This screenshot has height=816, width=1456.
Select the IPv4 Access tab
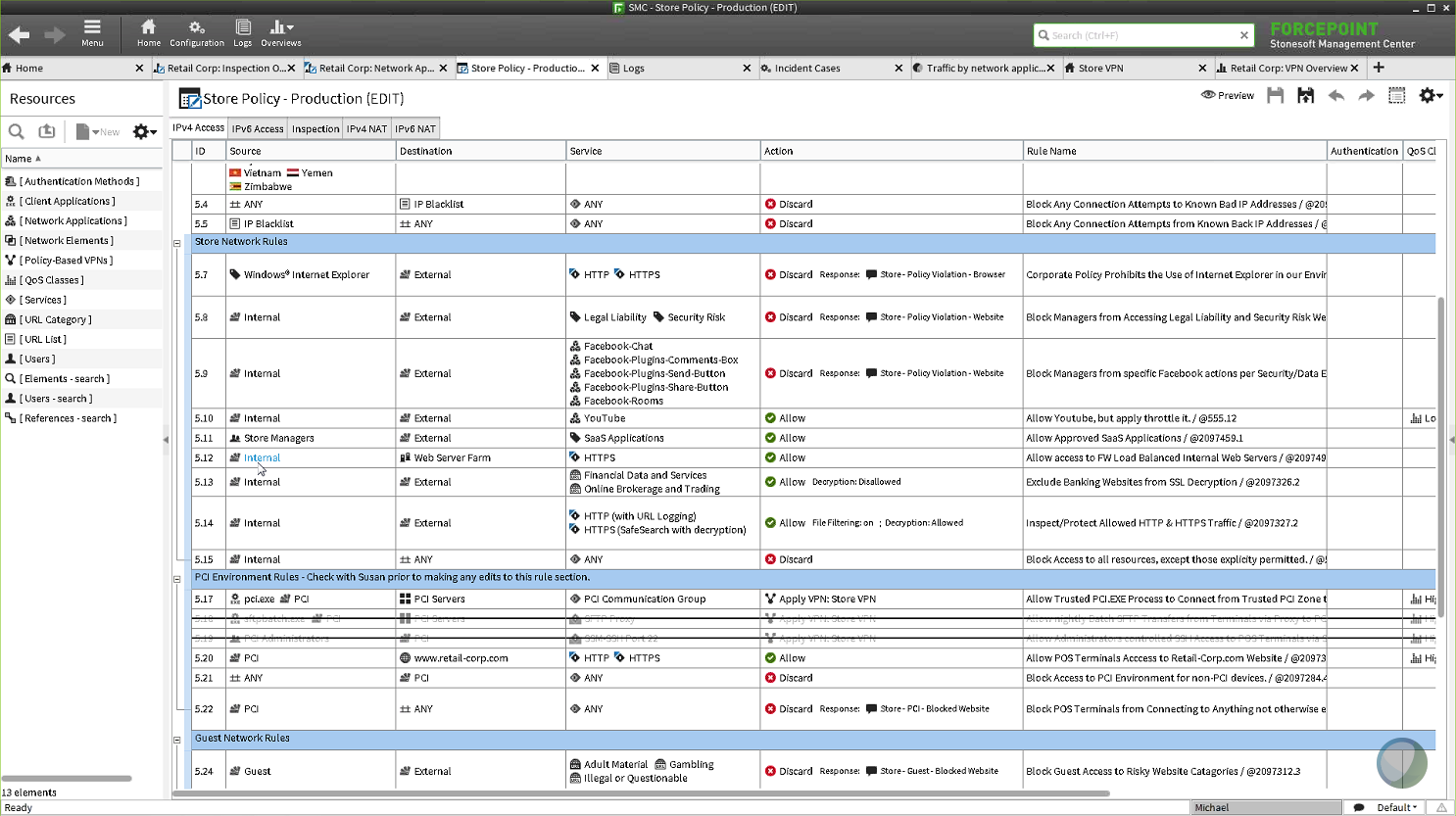pos(199,127)
